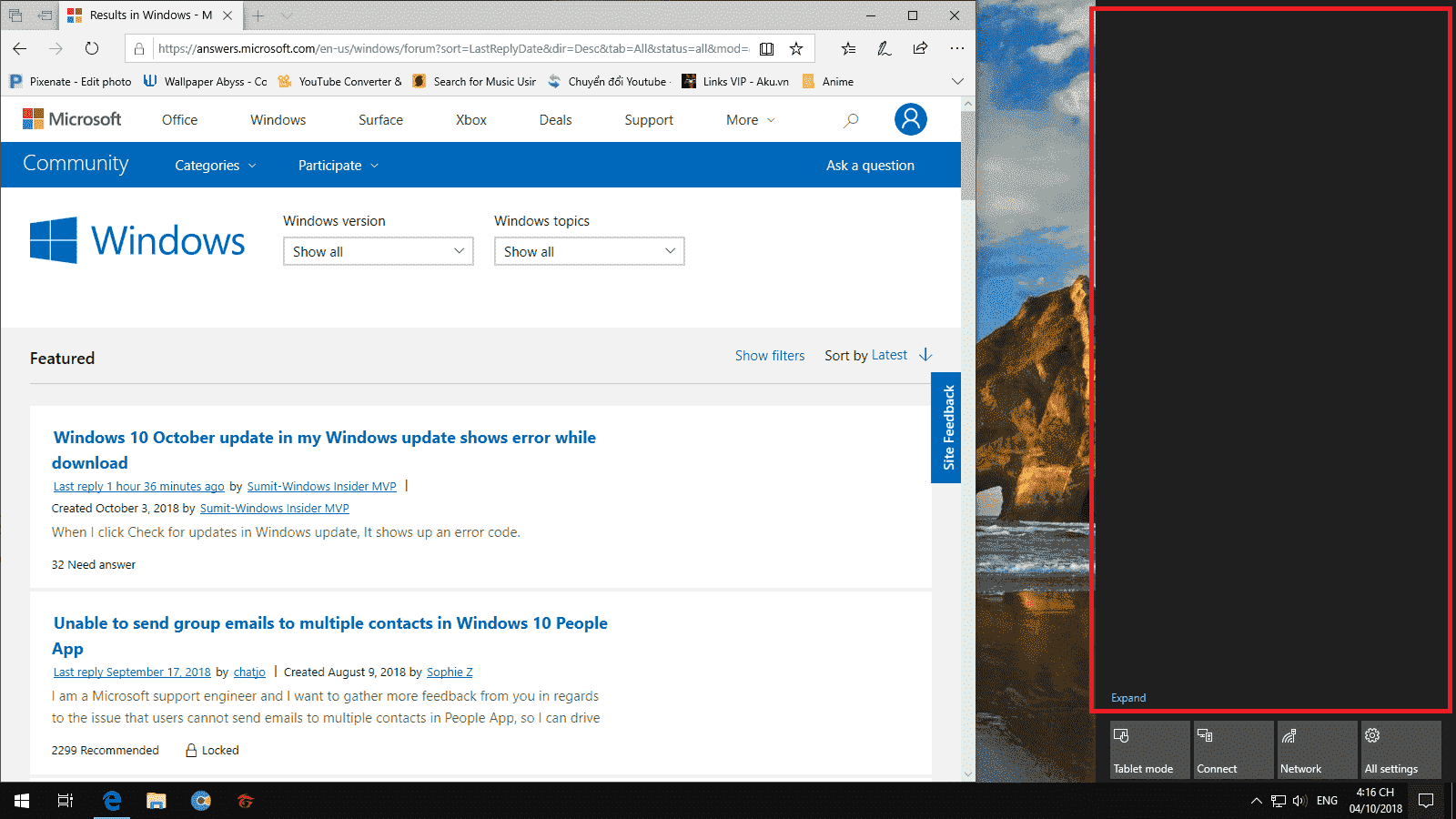This screenshot has height=819, width=1456.
Task: Change the sort order via Latest
Action: (889, 355)
